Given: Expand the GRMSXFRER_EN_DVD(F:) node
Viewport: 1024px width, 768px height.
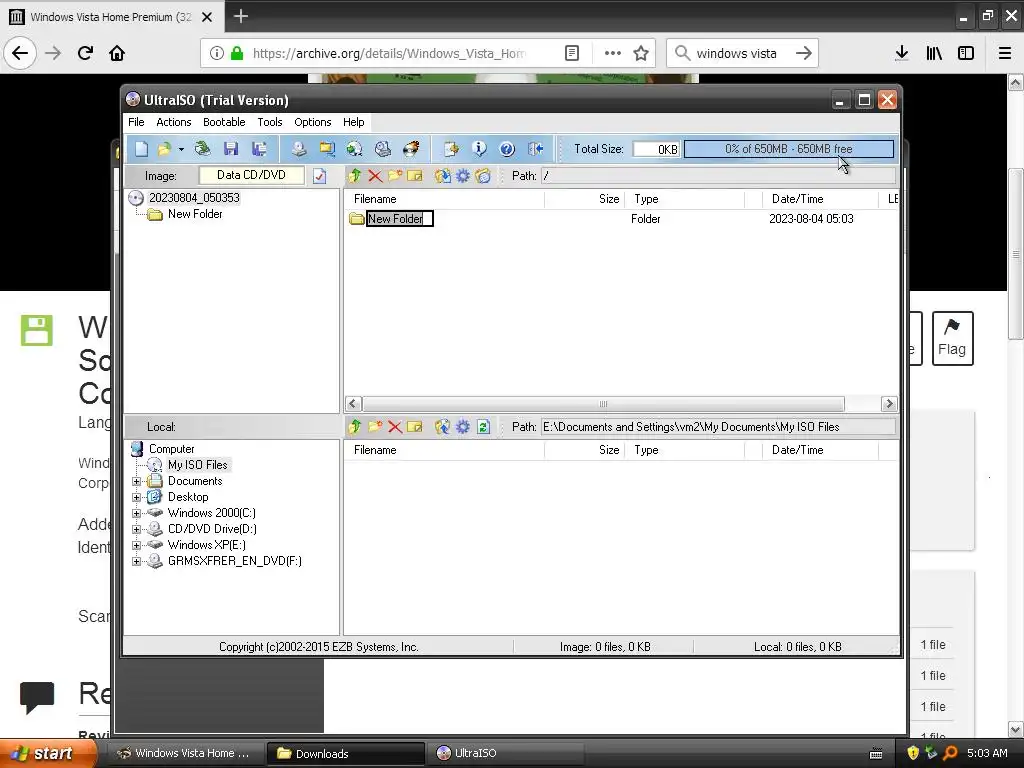Looking at the screenshot, I should coord(136,561).
